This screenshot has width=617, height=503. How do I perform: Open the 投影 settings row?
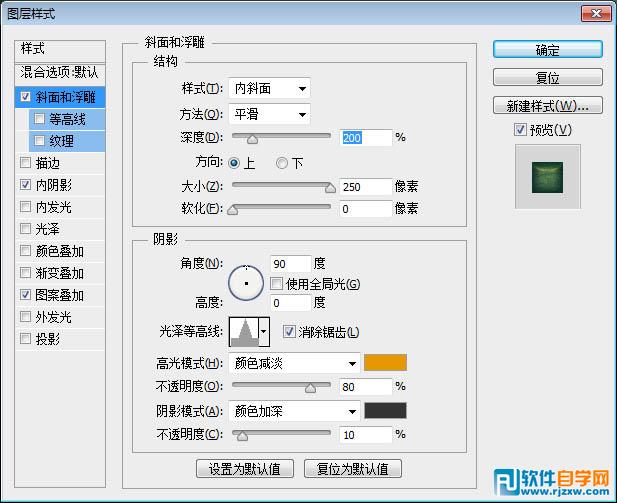pyautogui.click(x=60, y=339)
